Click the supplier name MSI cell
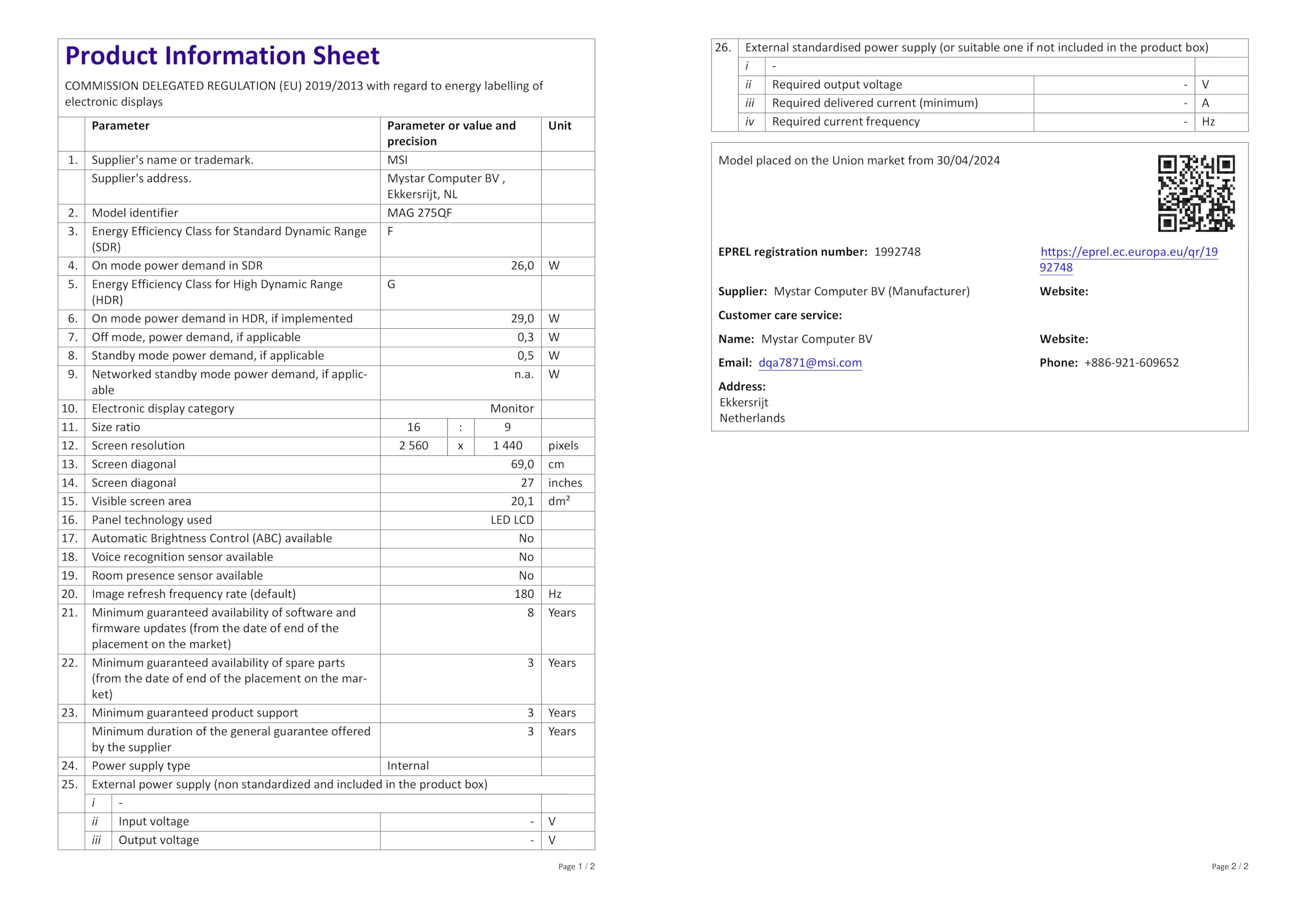The image size is (1307, 924). point(397,160)
